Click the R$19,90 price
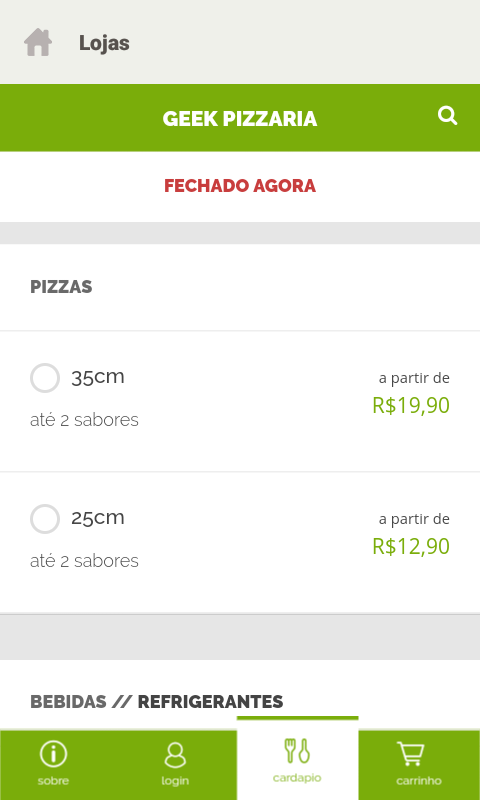480x800 pixels. point(411,406)
